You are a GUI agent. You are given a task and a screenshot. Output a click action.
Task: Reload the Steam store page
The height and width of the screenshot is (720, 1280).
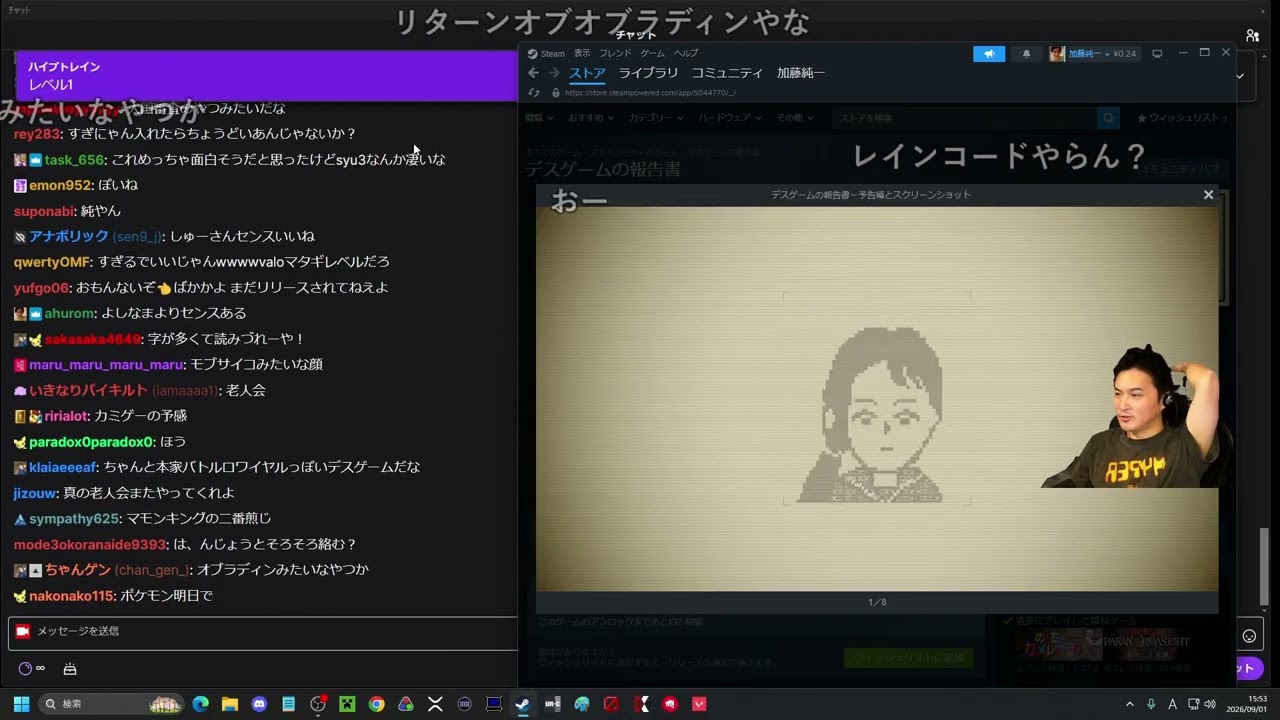pos(533,92)
